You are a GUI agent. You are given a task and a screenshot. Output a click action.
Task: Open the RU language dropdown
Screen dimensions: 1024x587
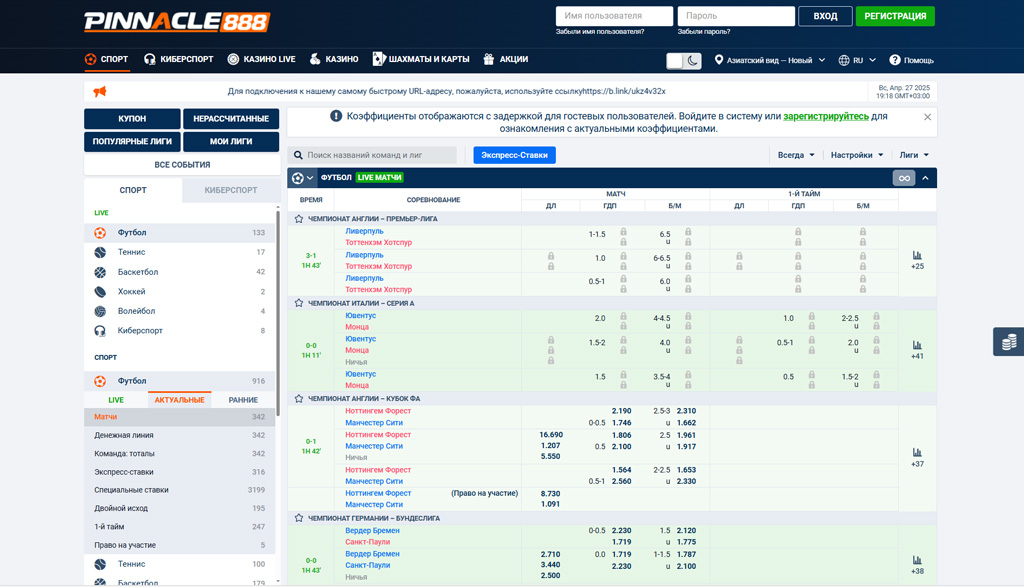(857, 60)
